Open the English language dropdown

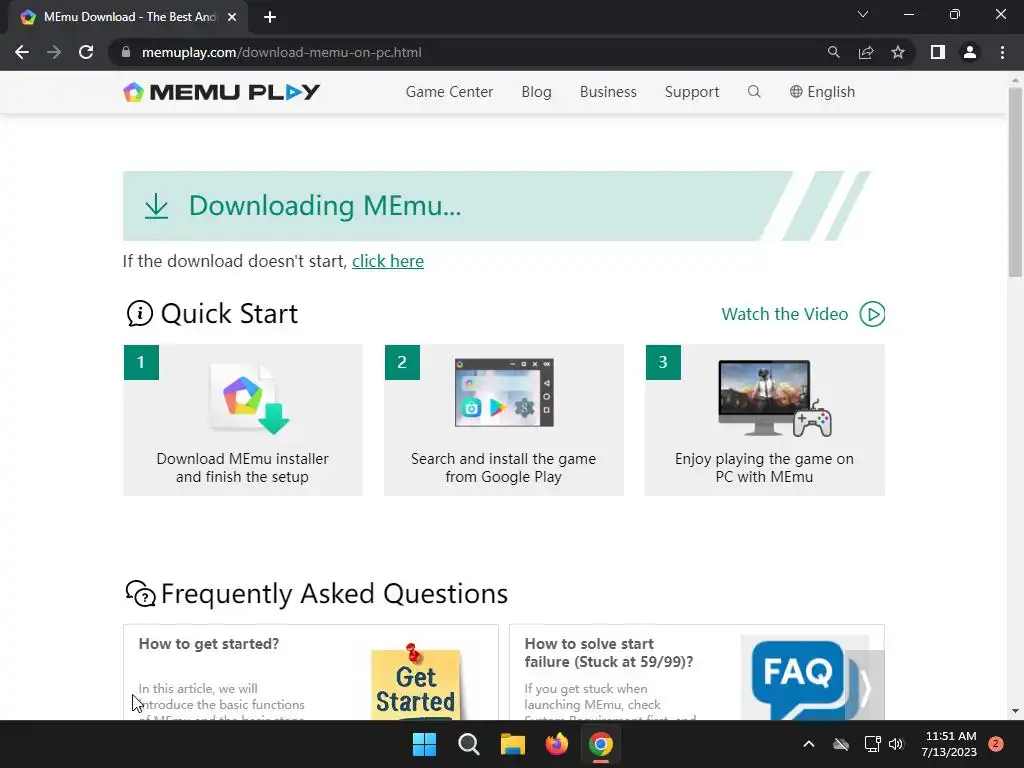tap(822, 92)
